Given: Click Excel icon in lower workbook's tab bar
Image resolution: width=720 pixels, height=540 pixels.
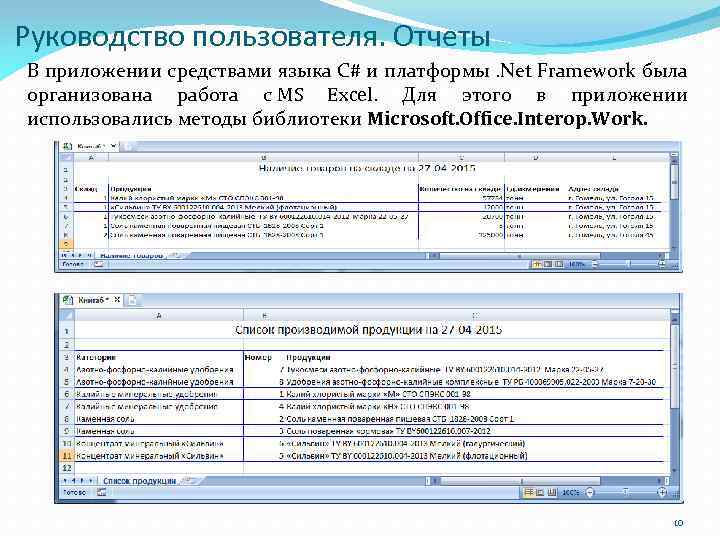Looking at the screenshot, I should (68, 300).
